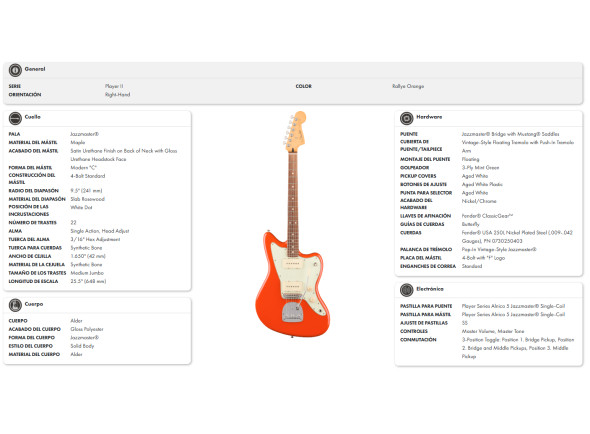This screenshot has width=590, height=434.
Task: Click the COLOR label
Action: pos(304,86)
